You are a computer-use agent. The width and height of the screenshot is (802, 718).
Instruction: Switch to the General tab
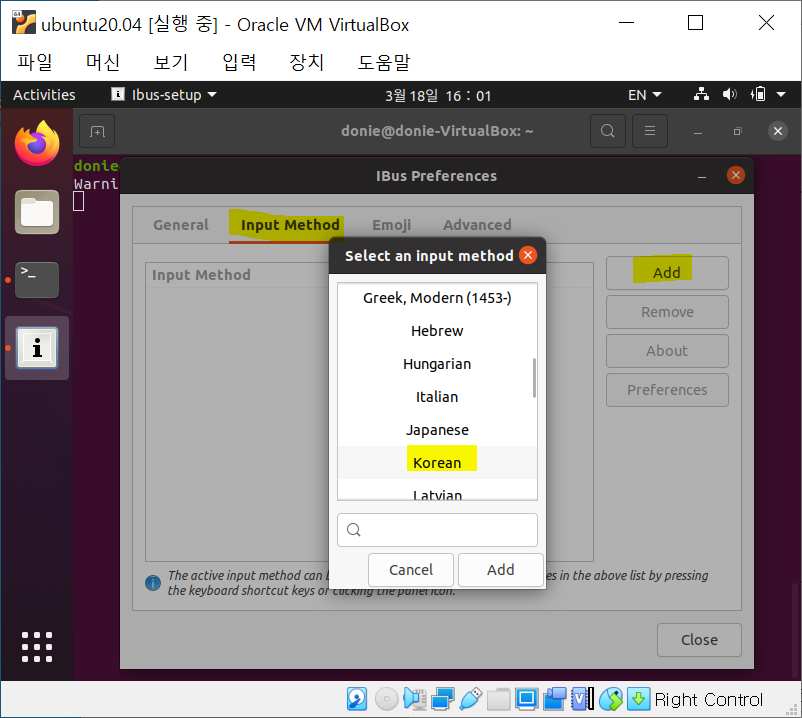(x=181, y=225)
